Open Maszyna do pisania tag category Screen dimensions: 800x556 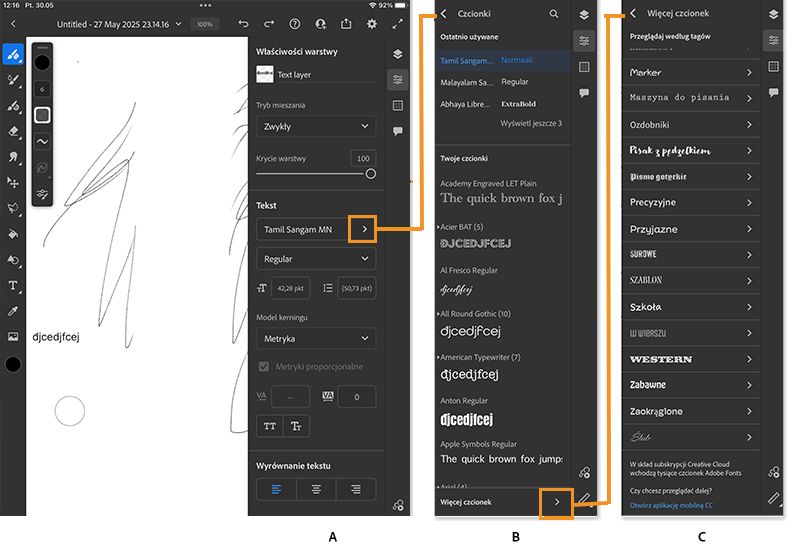691,98
